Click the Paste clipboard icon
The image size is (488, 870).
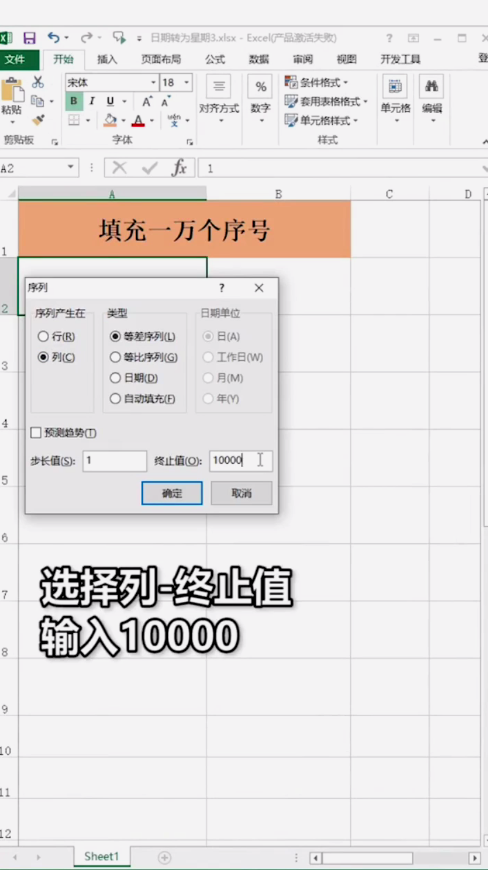12,89
